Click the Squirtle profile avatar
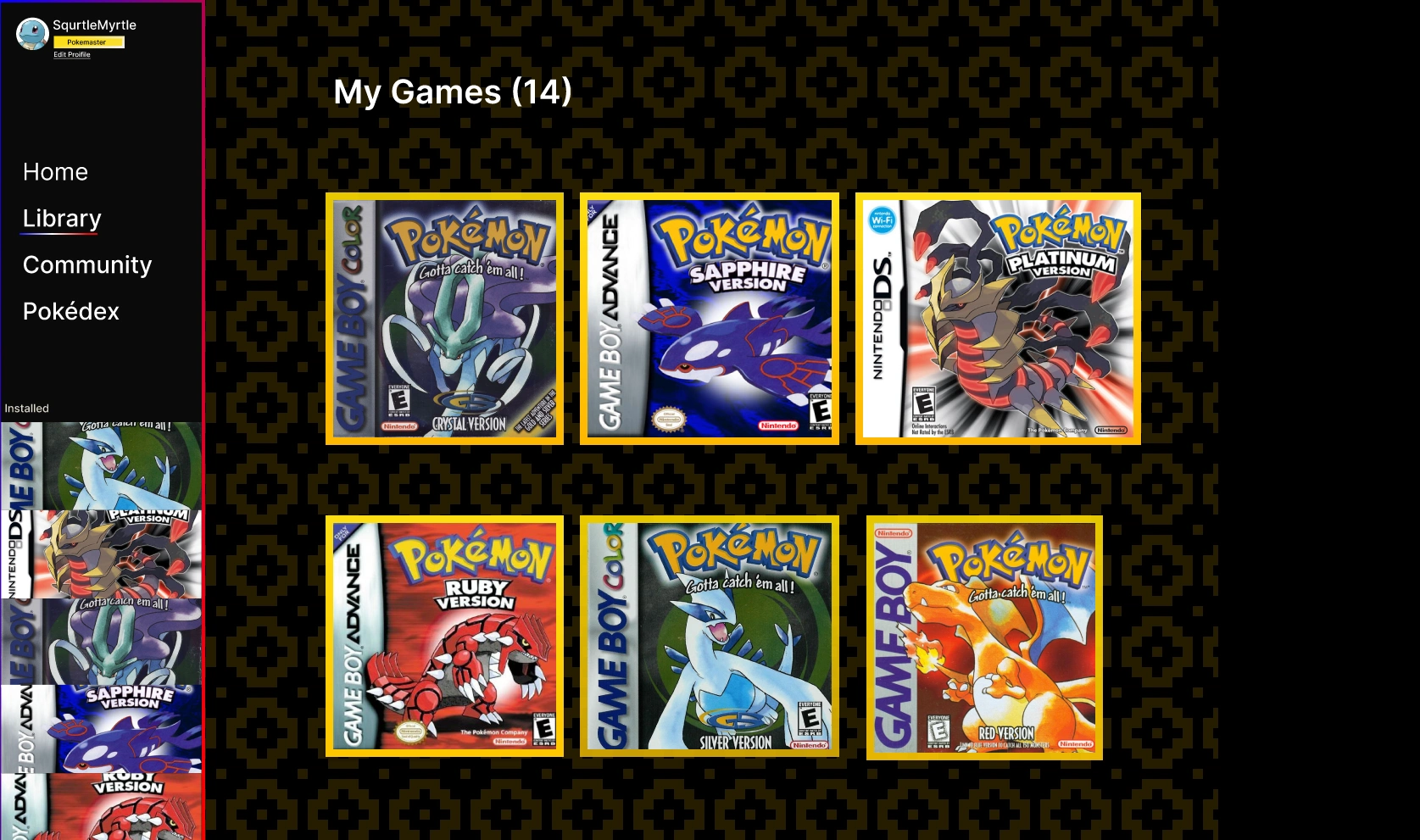This screenshot has height=840, width=1420. coord(32,34)
